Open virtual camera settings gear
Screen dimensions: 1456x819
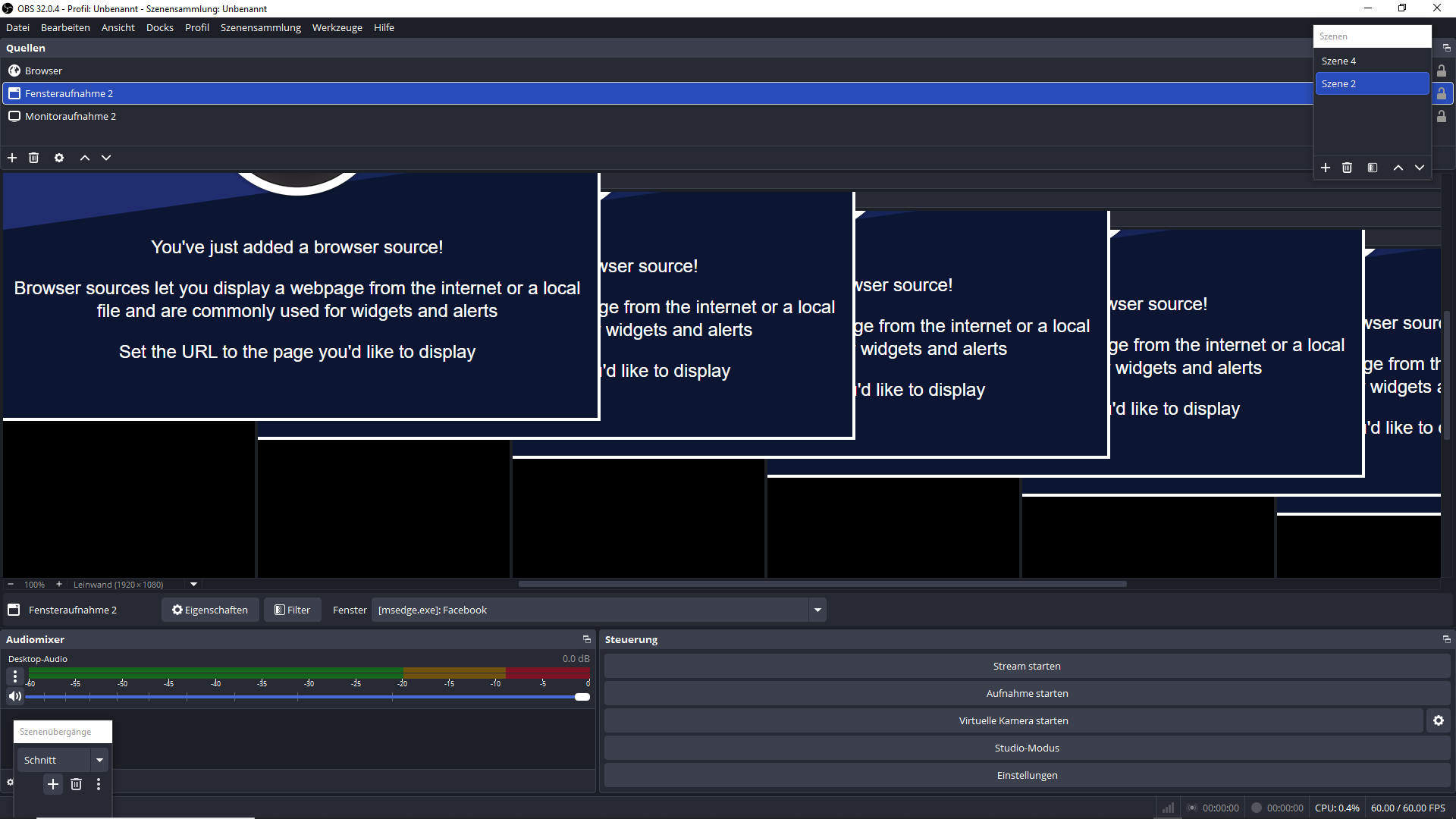click(x=1439, y=720)
